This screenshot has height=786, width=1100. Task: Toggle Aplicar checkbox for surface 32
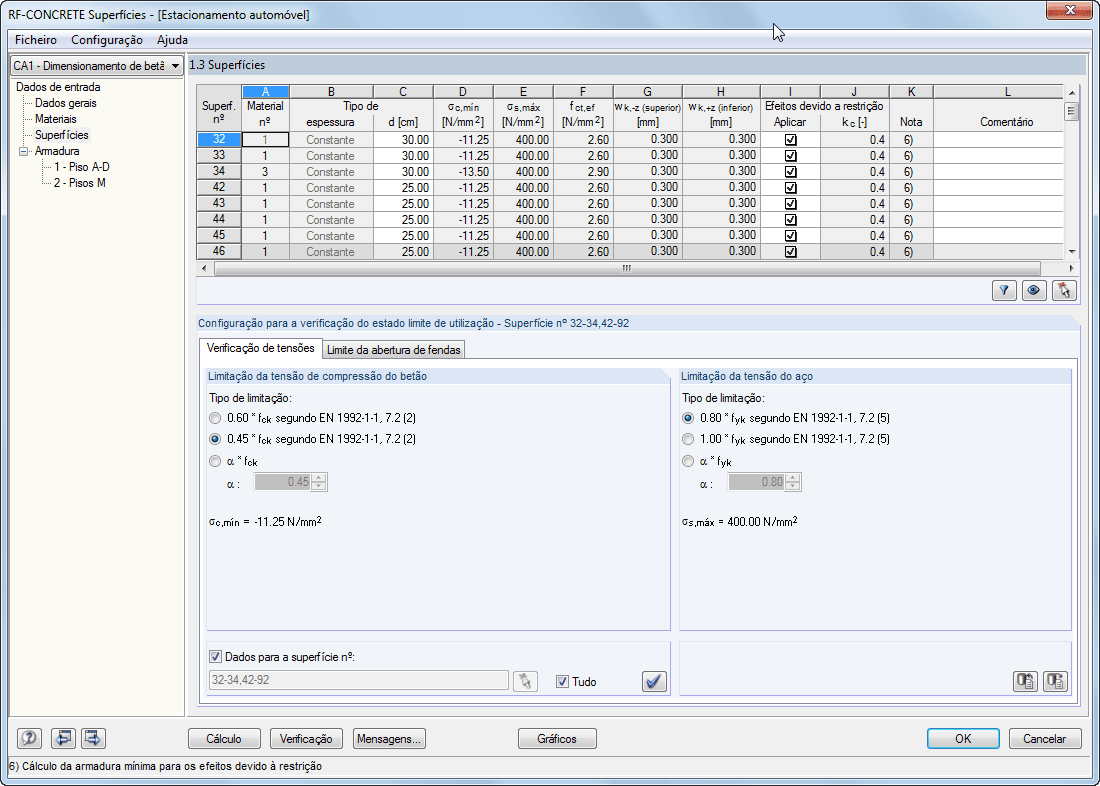791,140
